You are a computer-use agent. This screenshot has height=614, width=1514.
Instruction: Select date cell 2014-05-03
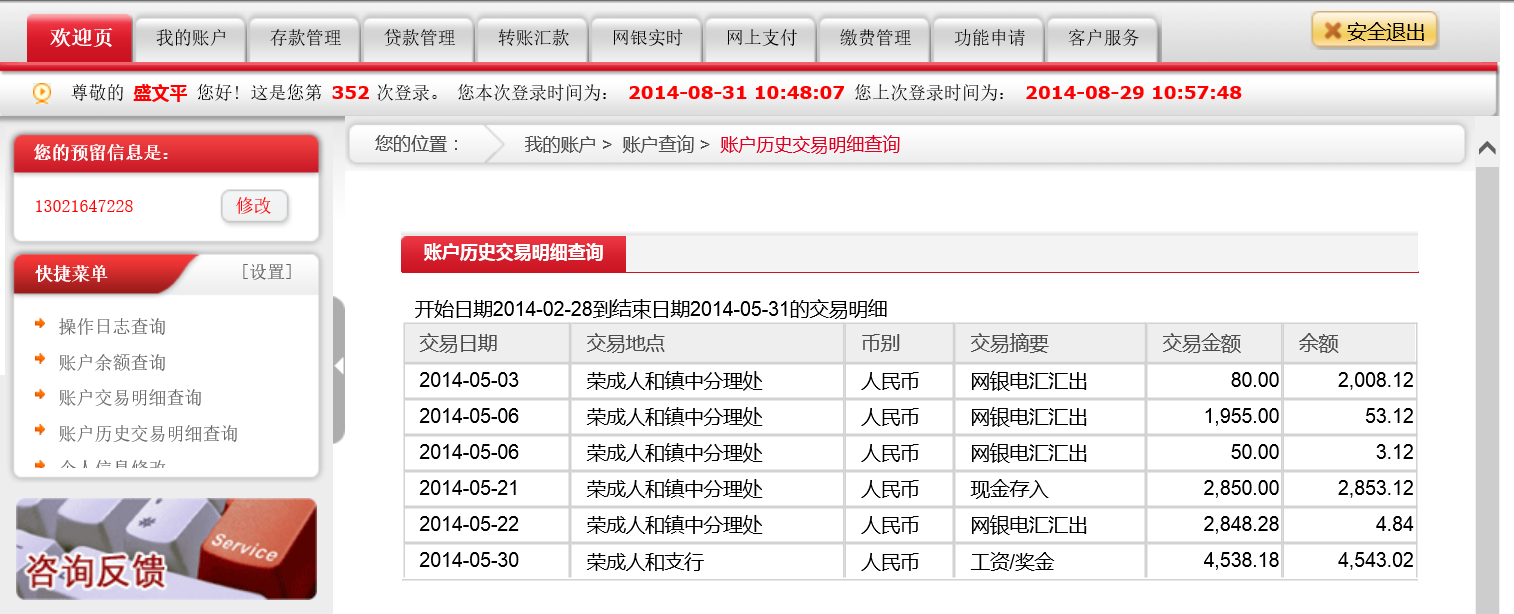[488, 380]
